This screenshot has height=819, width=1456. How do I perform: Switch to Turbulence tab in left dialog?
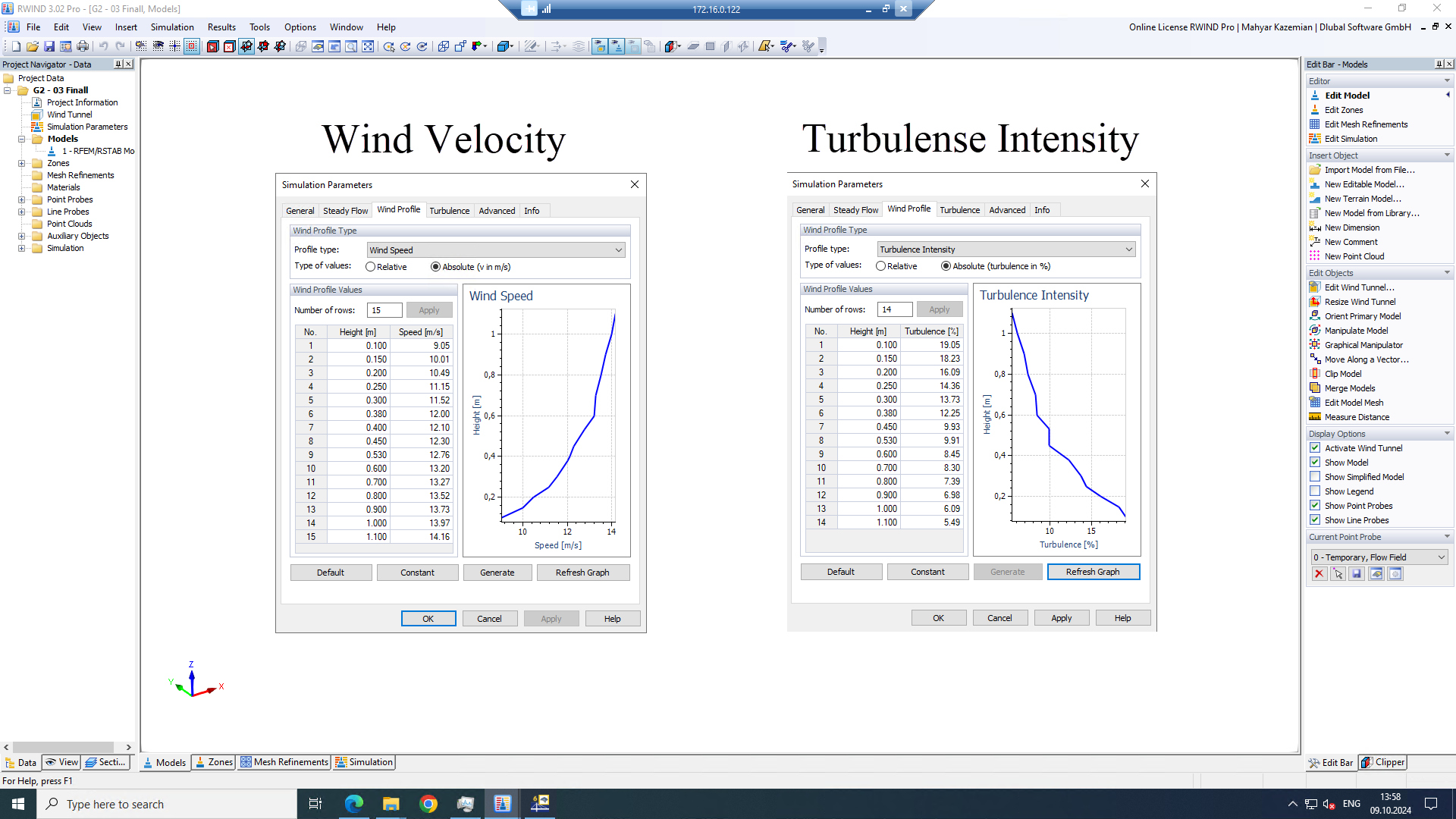[449, 210]
